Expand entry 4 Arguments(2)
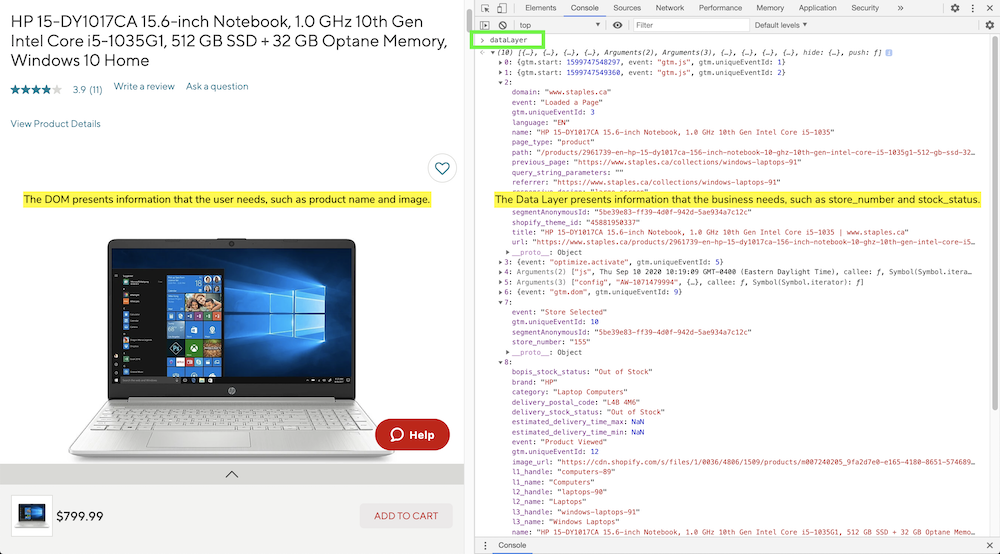The width and height of the screenshot is (1000, 554). pos(501,272)
